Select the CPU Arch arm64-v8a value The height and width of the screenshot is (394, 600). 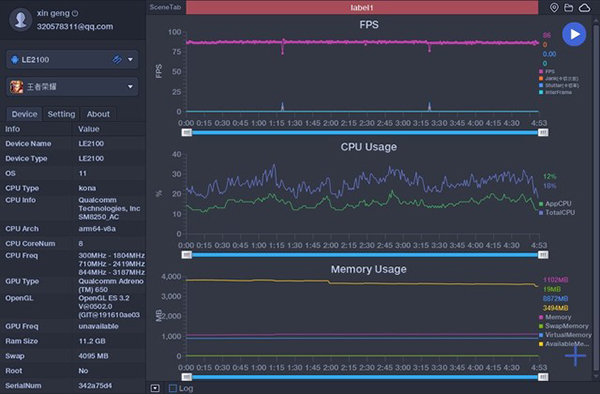(97, 229)
